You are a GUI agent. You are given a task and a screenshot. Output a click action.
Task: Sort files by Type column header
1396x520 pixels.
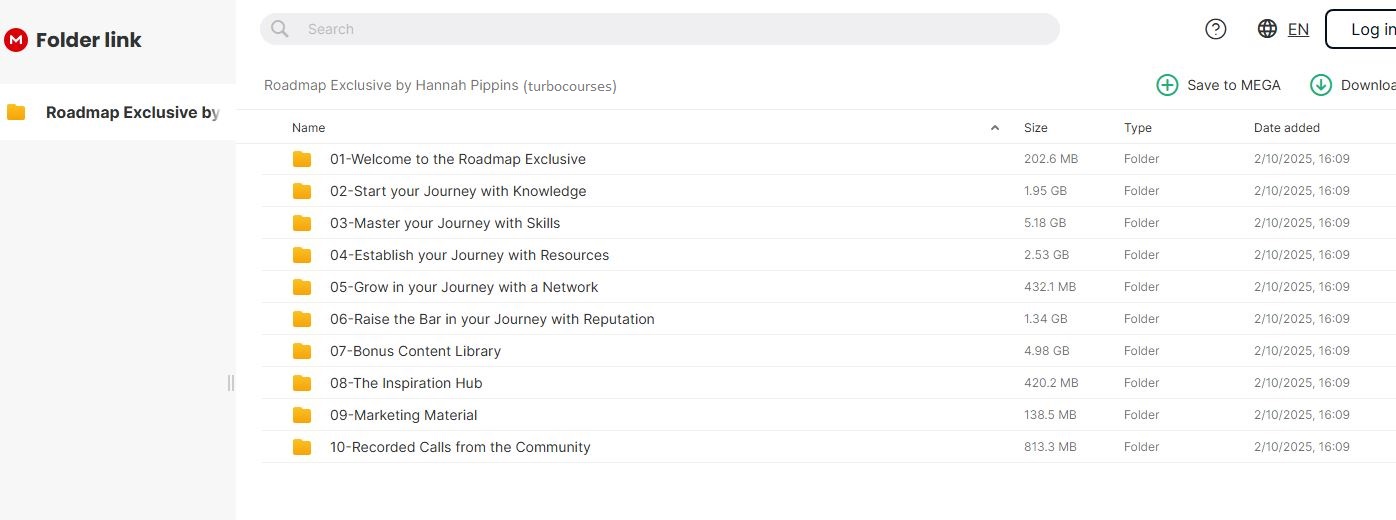[1137, 128]
